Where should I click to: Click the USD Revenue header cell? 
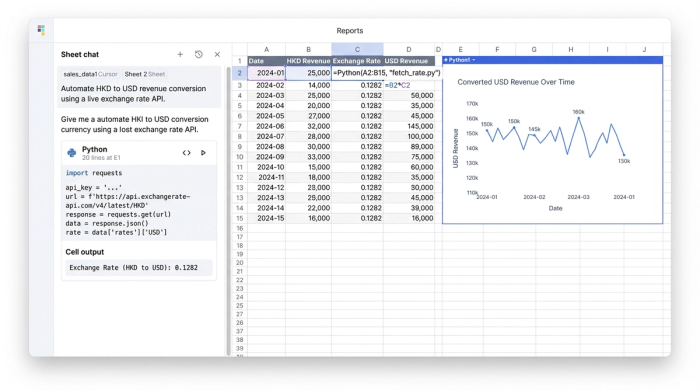[408, 61]
